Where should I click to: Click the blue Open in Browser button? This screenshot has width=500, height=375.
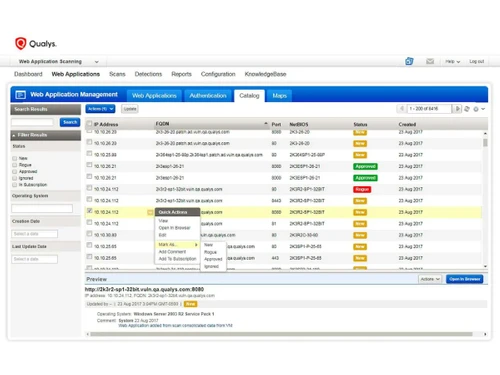coord(465,279)
